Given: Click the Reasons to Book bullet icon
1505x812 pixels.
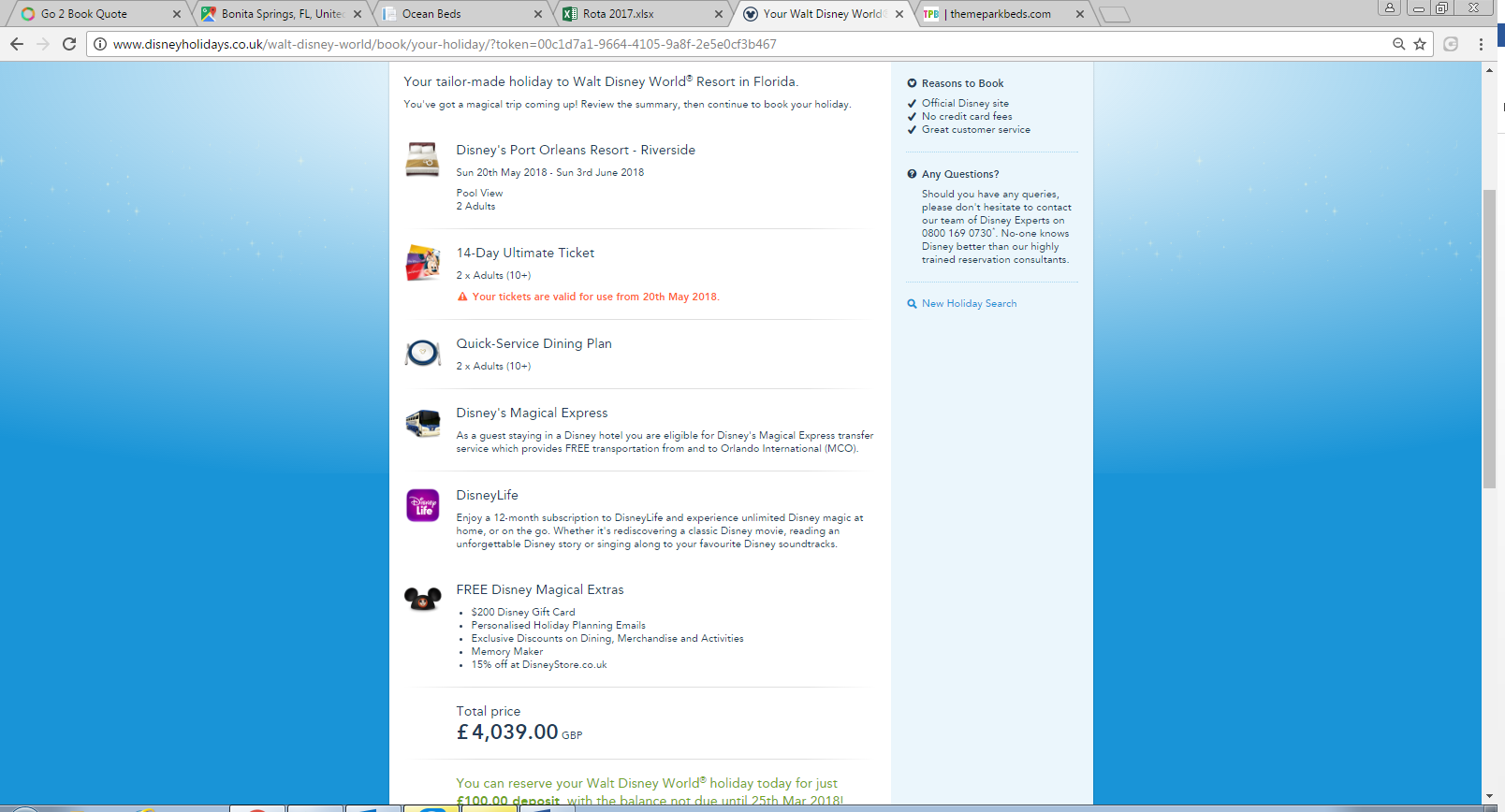Looking at the screenshot, I should pyautogui.click(x=912, y=83).
